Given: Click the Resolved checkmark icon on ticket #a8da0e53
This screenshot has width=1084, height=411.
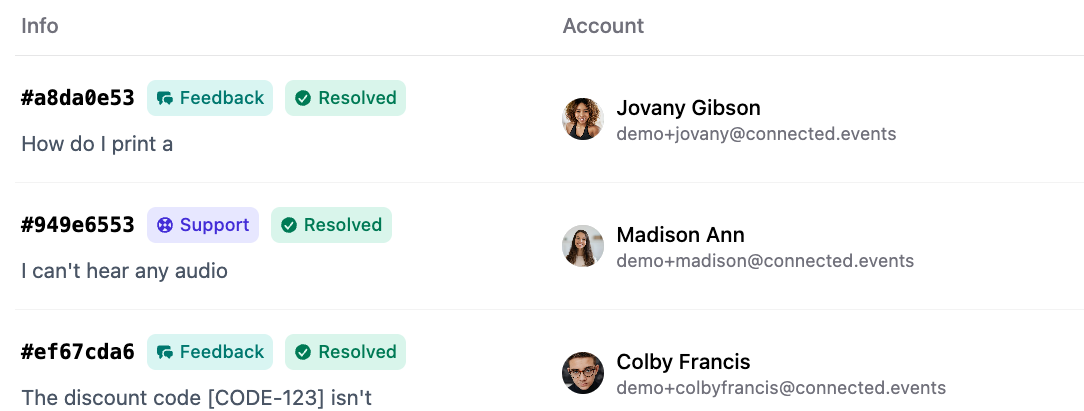Looking at the screenshot, I should (304, 98).
